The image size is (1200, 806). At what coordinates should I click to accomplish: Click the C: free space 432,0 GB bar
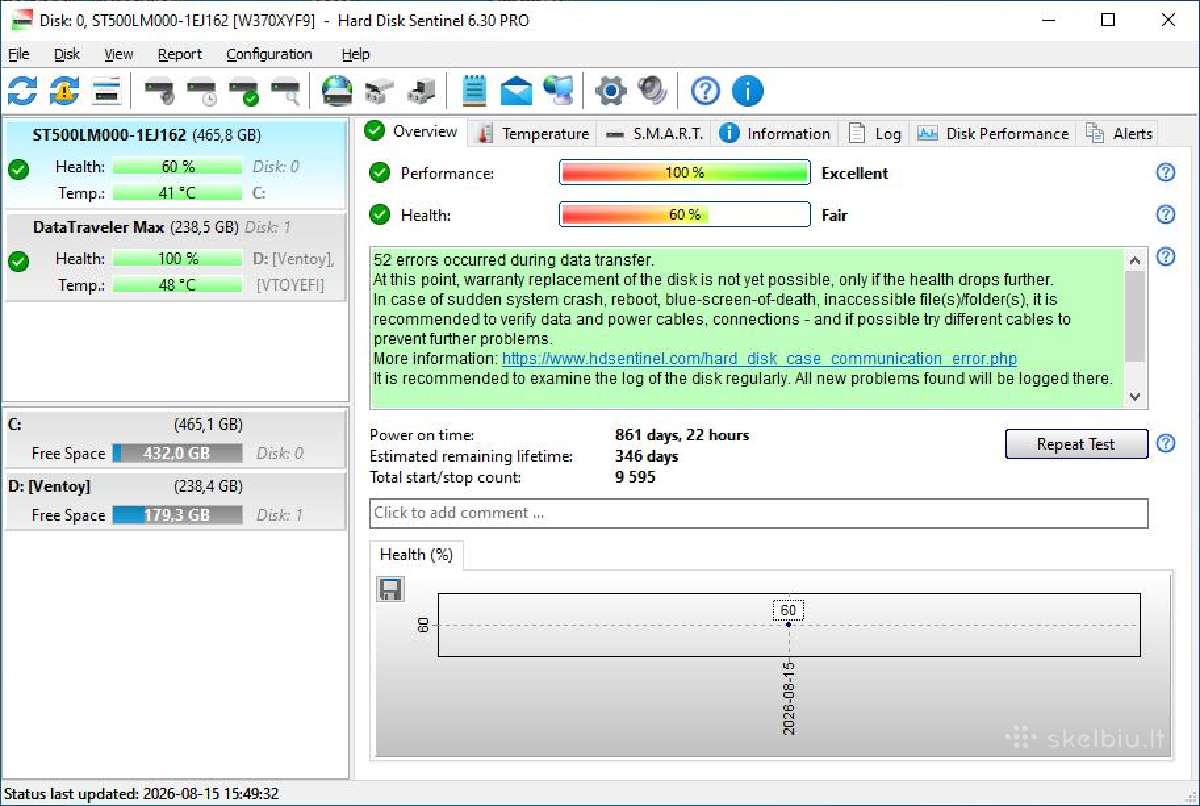click(x=177, y=453)
